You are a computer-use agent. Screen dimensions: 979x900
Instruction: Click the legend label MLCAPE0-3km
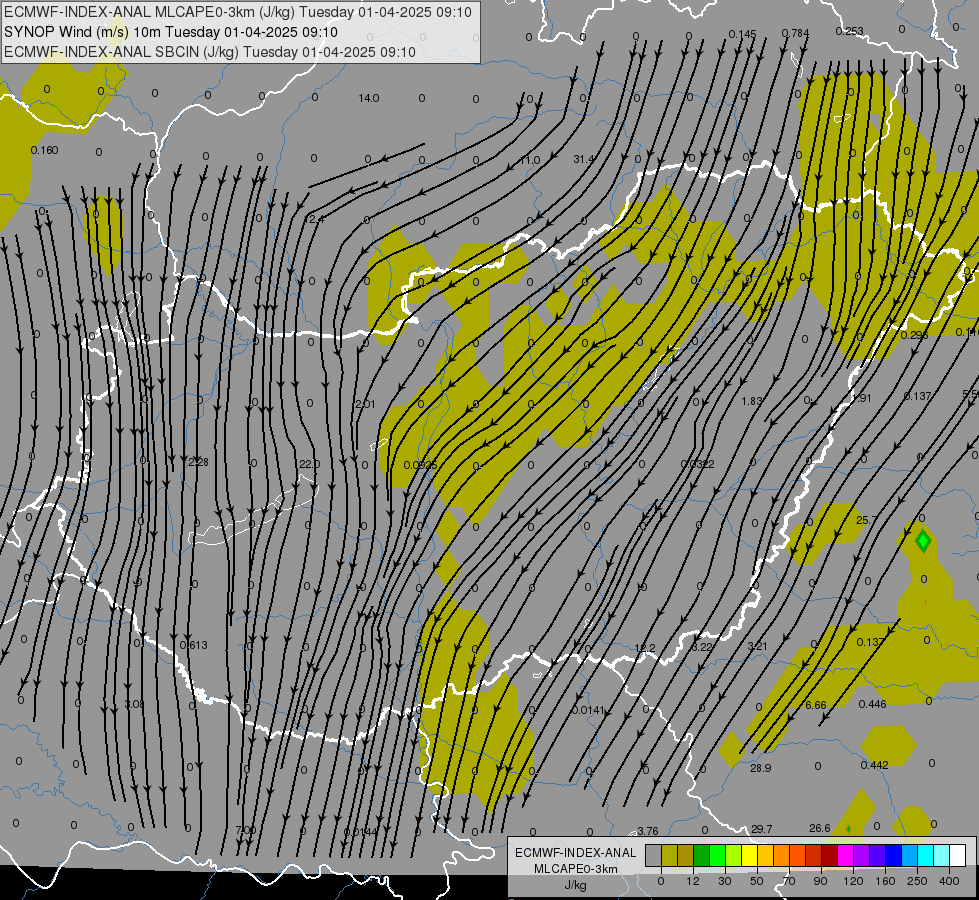click(x=576, y=869)
